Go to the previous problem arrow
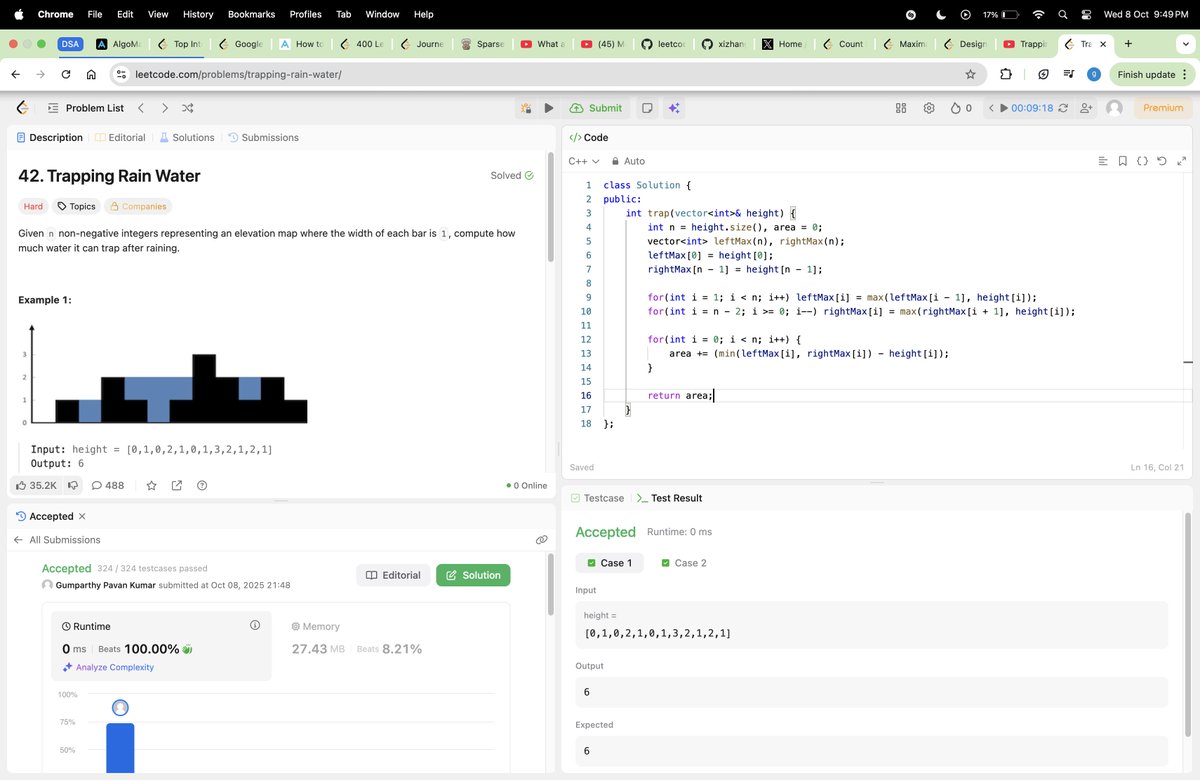The height and width of the screenshot is (780, 1200). 141,108
